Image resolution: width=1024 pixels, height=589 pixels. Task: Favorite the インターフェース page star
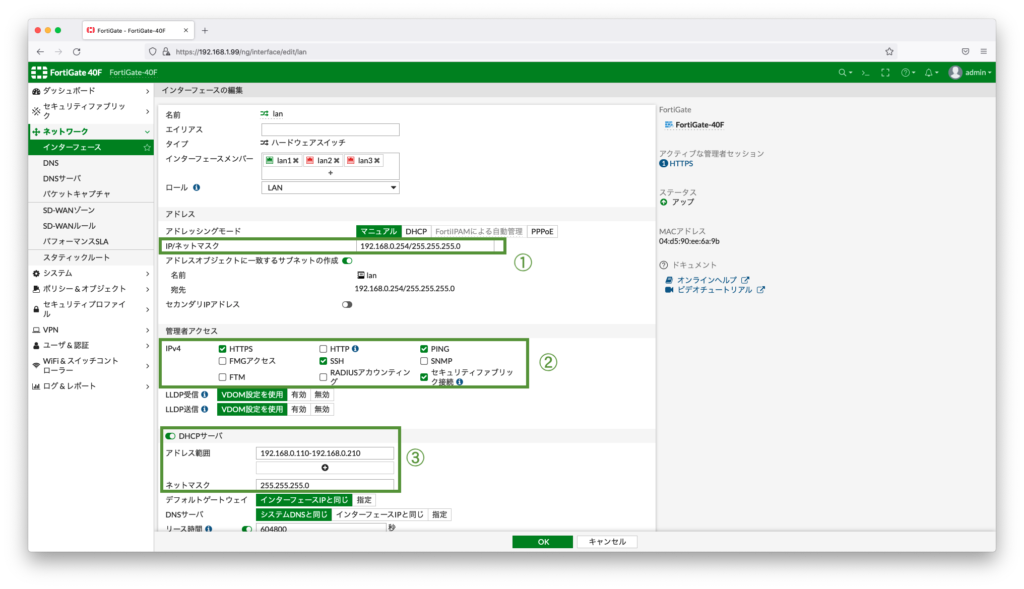click(147, 148)
